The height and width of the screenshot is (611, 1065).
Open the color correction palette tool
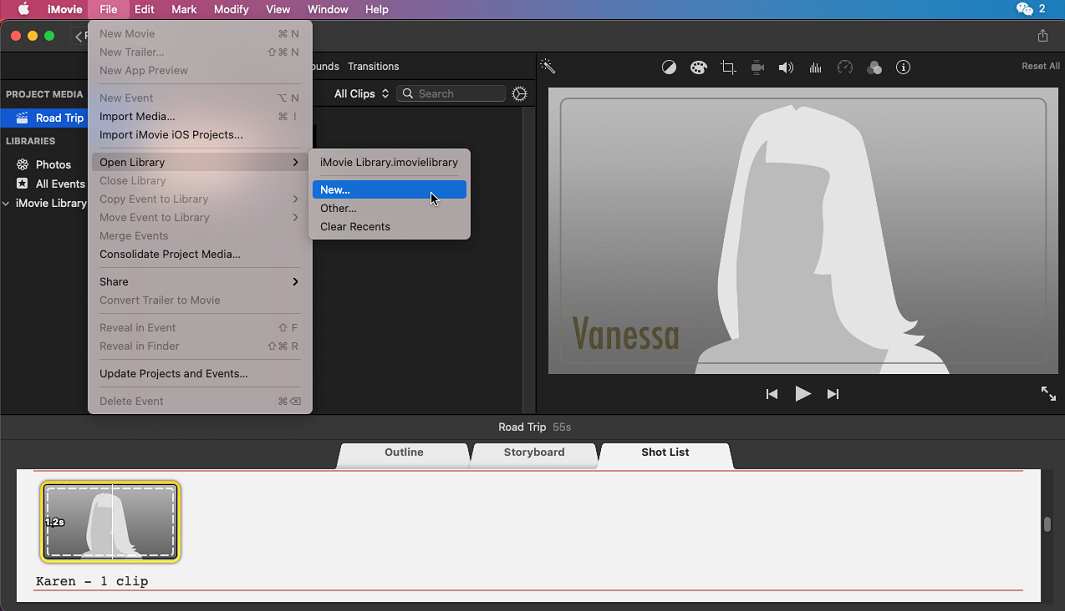click(x=698, y=67)
